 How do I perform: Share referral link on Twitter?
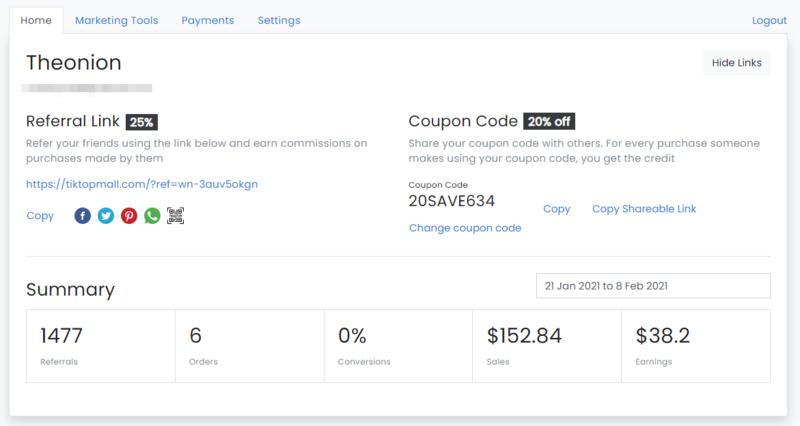pyautogui.click(x=105, y=215)
